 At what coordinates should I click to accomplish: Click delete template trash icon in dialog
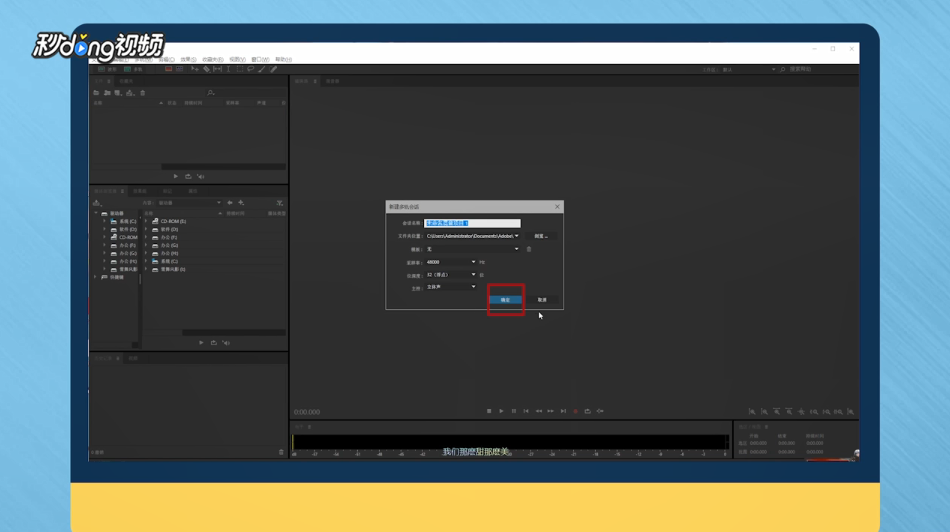(529, 249)
